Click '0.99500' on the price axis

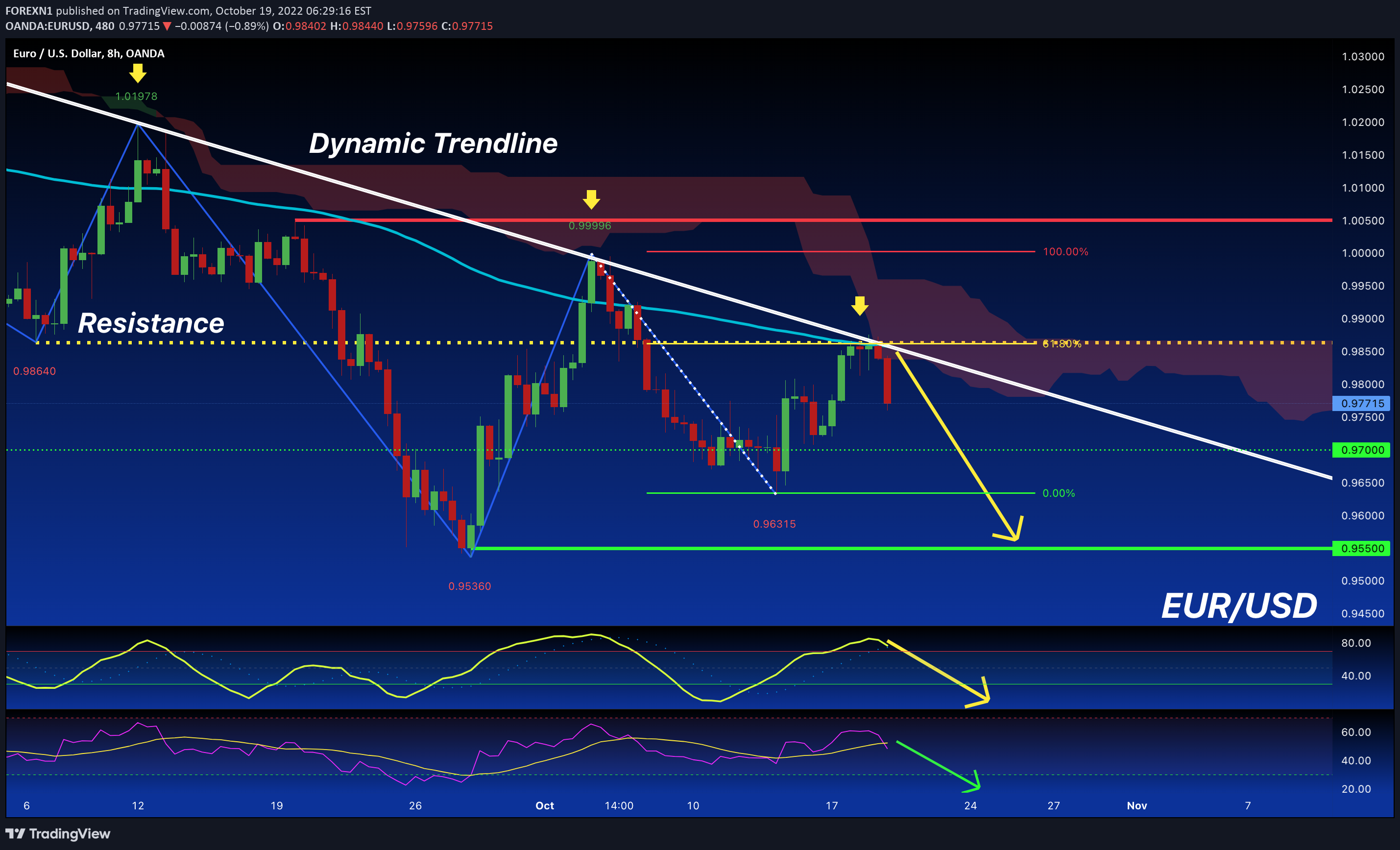pyautogui.click(x=1362, y=286)
